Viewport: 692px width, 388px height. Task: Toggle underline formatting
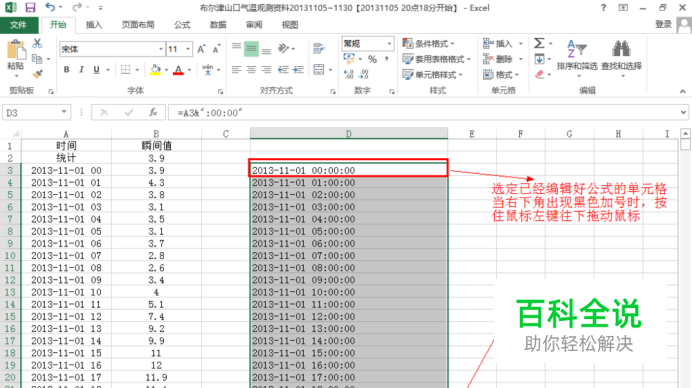pos(96,69)
